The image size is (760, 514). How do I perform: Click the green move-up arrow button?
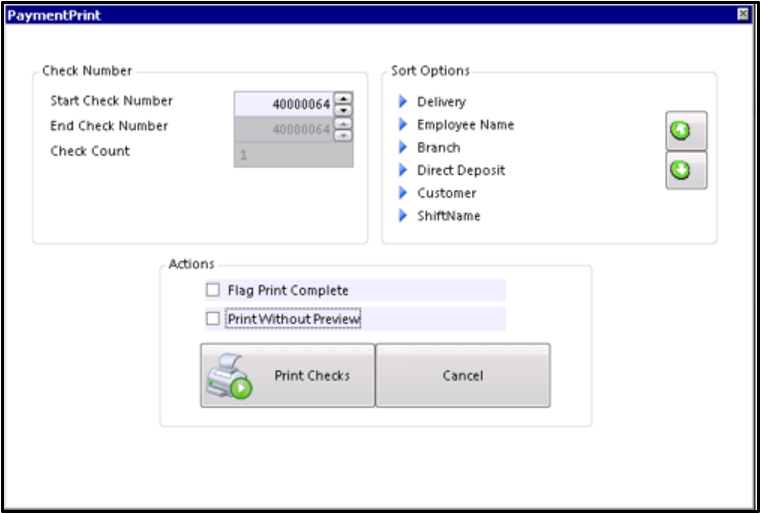686,130
